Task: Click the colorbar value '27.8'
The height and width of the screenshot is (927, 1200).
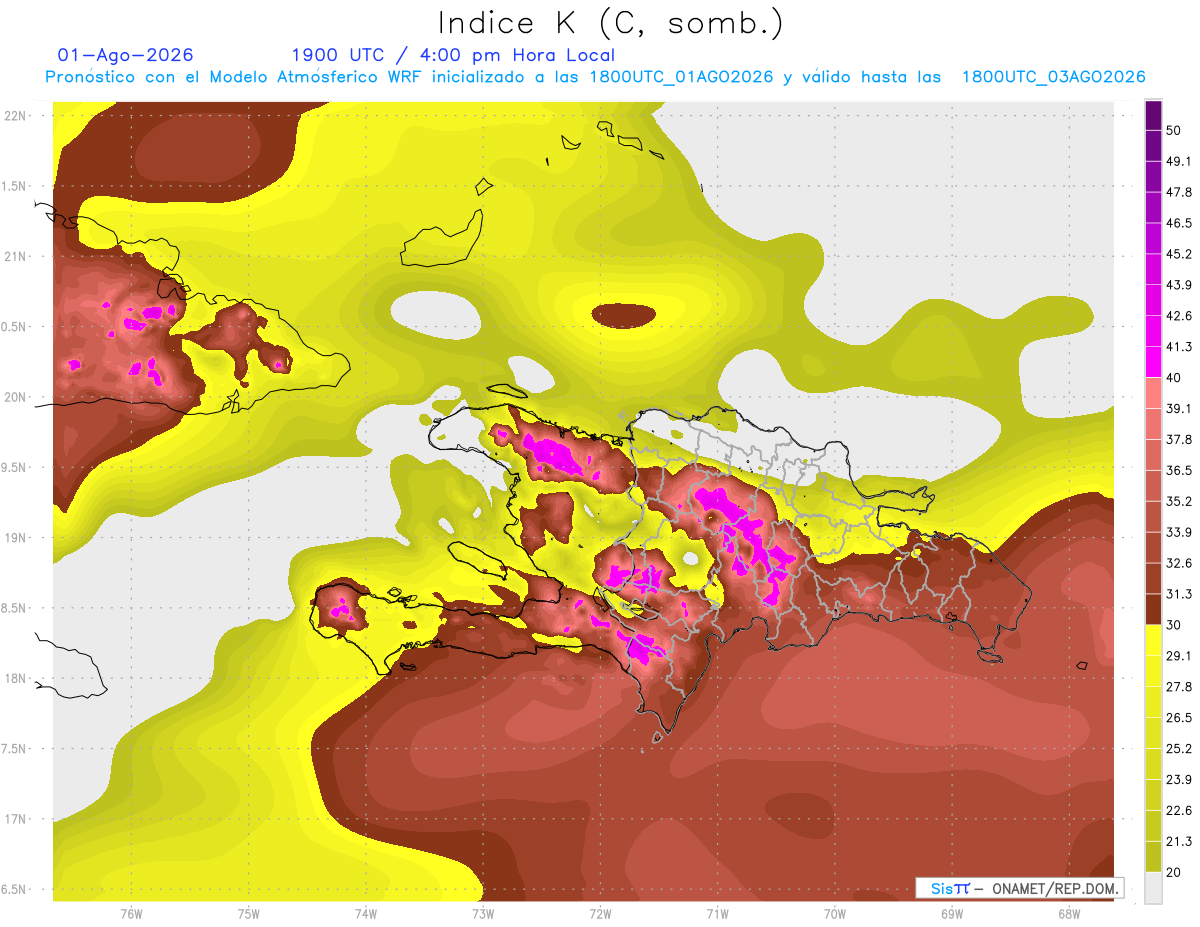Action: click(x=1179, y=687)
